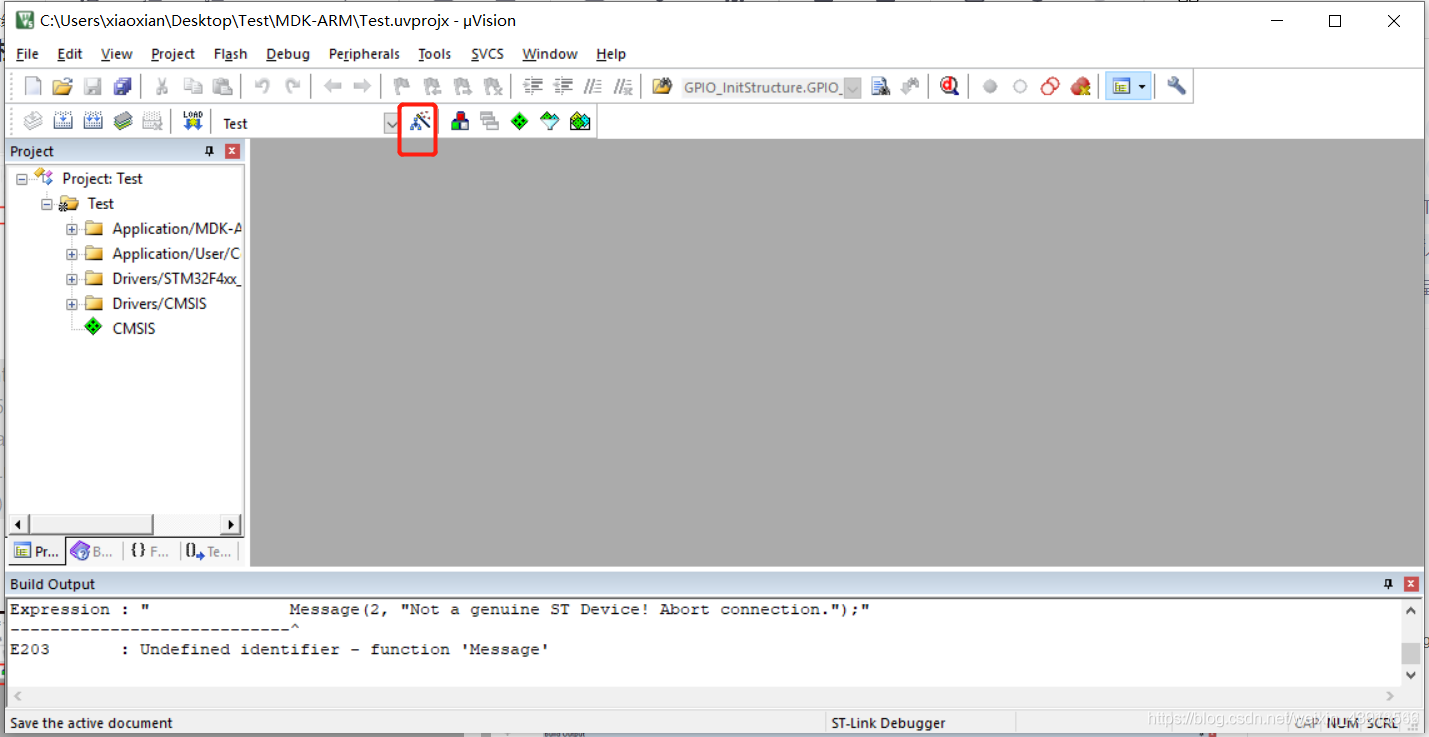Expand the Drivers/STM32F4xx_ group
Image resolution: width=1429 pixels, height=737 pixels.
(72, 279)
